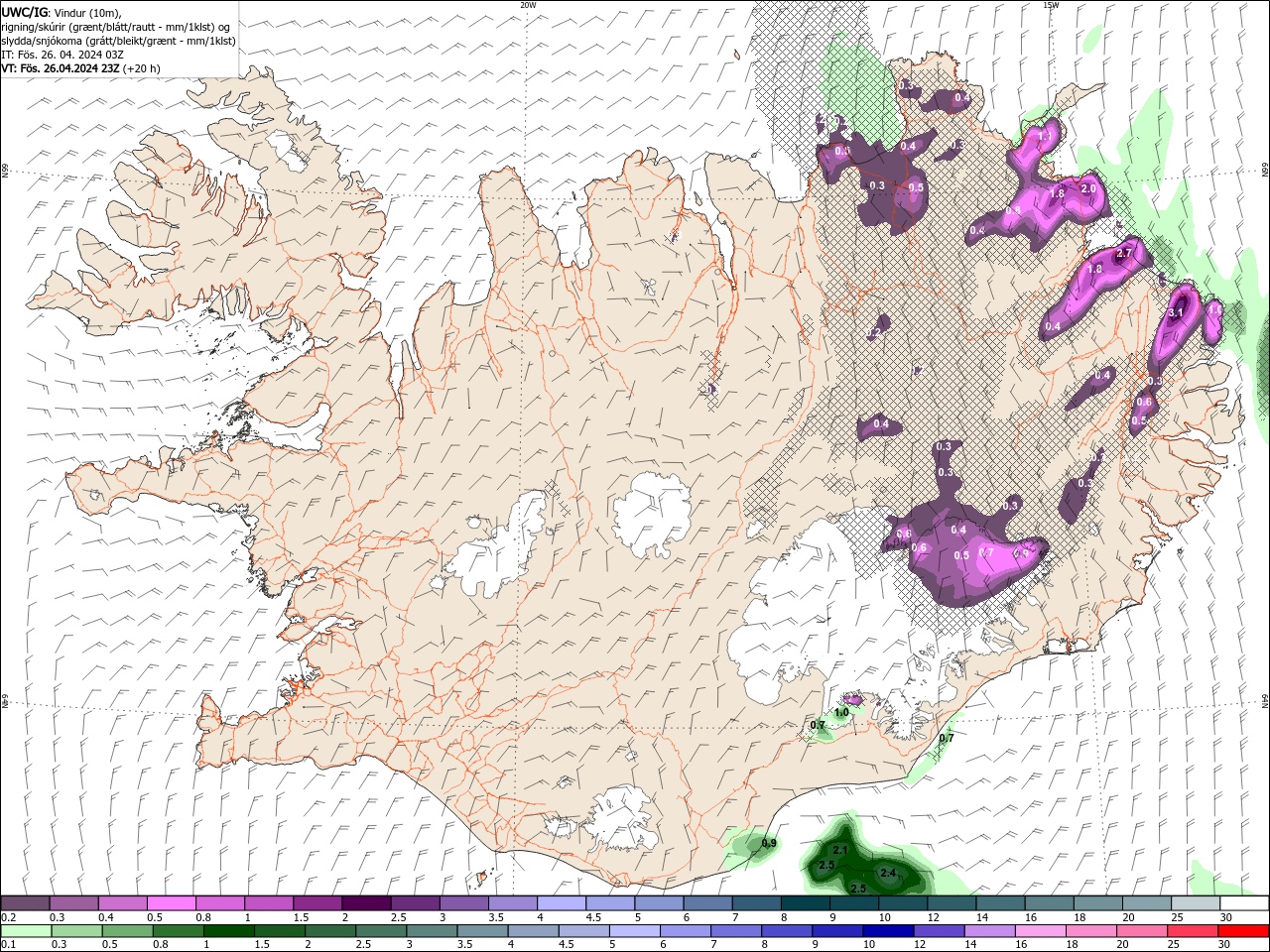The width and height of the screenshot is (1270, 952).
Task: Select light pink swatch between 16 and 18, lower scale
Action: tap(1040, 931)
